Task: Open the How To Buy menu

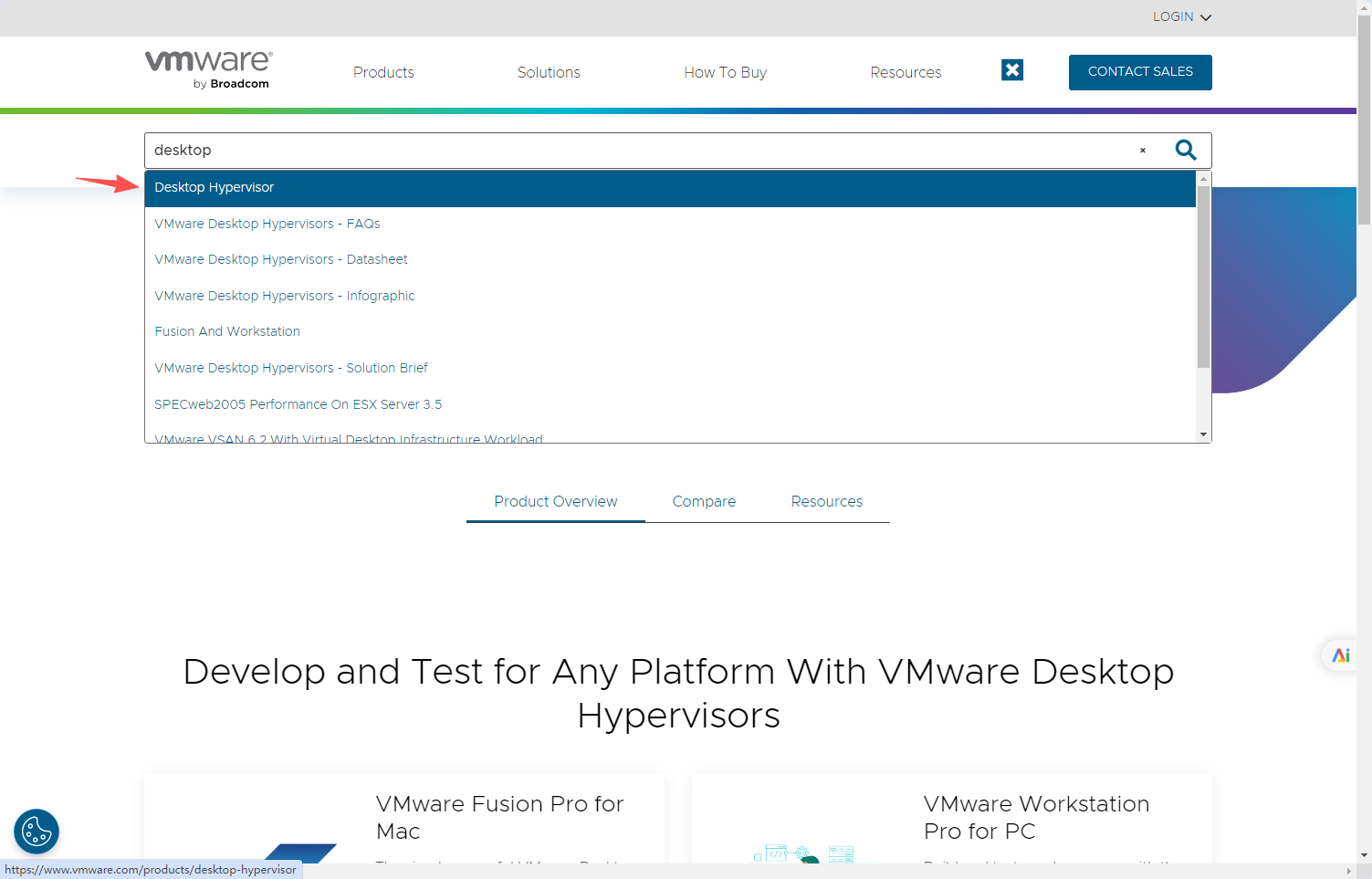Action: pyautogui.click(x=725, y=72)
